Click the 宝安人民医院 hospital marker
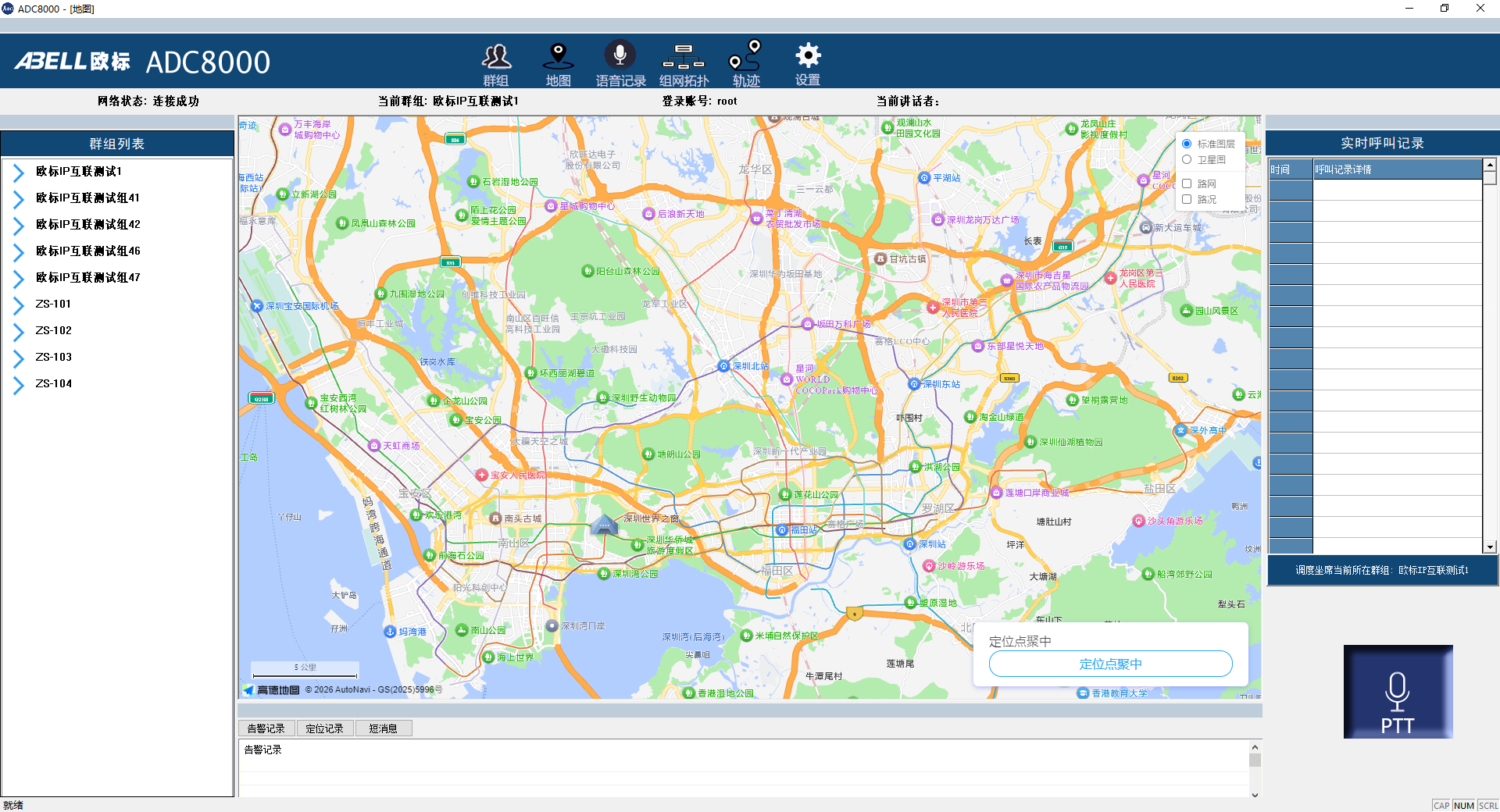Viewport: 1500px width, 812px height. (x=482, y=475)
